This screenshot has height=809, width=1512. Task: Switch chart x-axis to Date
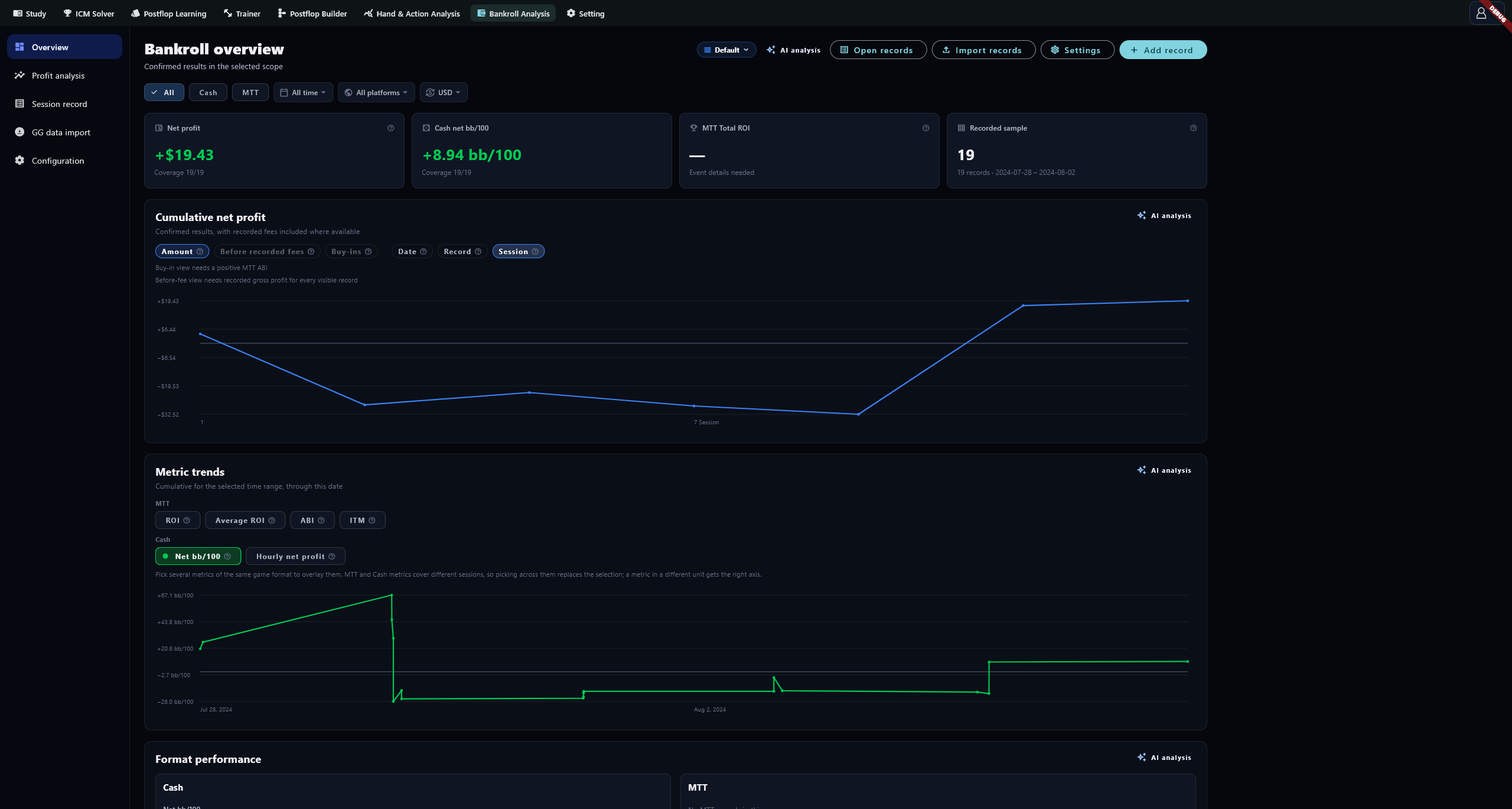point(412,252)
